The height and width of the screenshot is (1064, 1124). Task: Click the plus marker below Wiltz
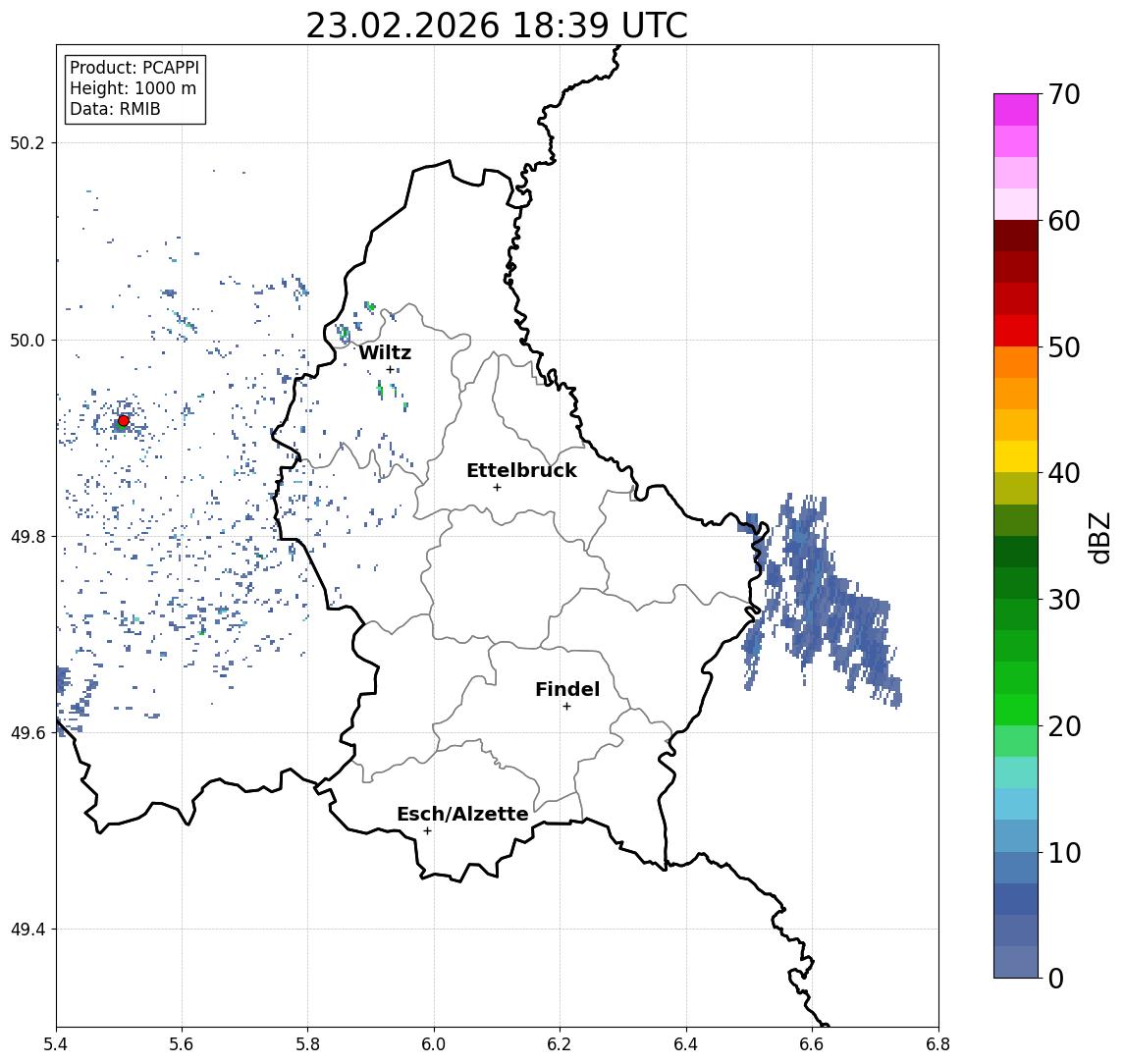(390, 369)
